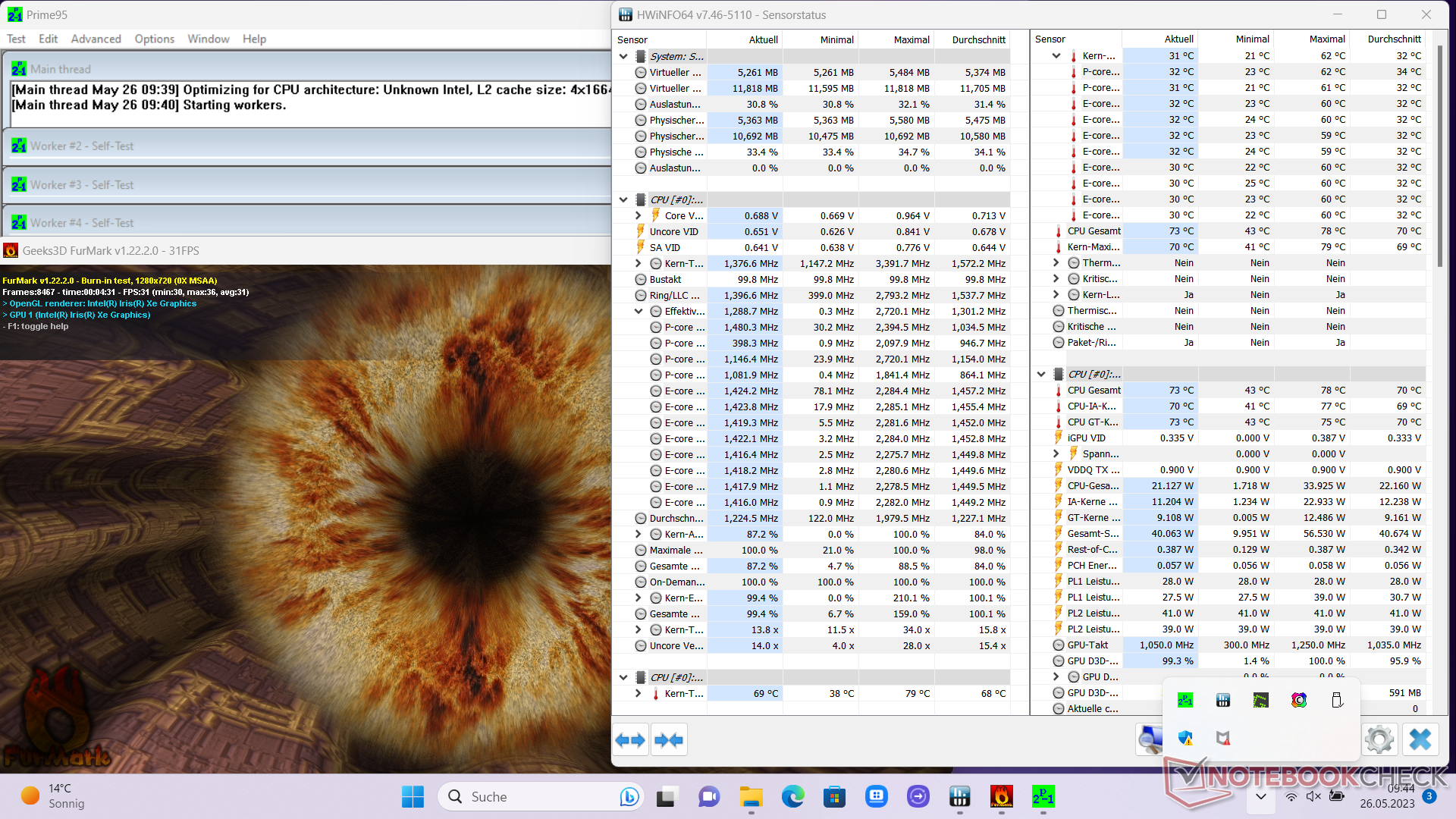Open Windows Security shield tray icon
1456x819 pixels.
(x=1185, y=738)
